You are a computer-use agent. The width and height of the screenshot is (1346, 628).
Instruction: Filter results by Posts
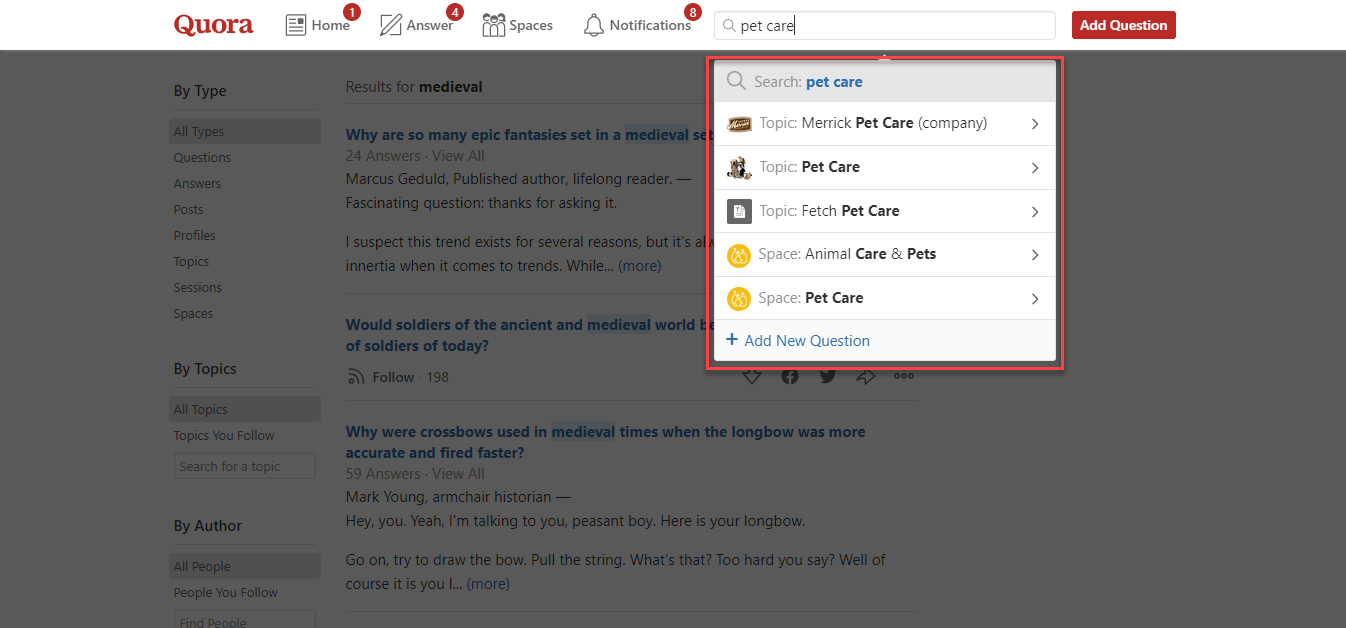point(188,209)
